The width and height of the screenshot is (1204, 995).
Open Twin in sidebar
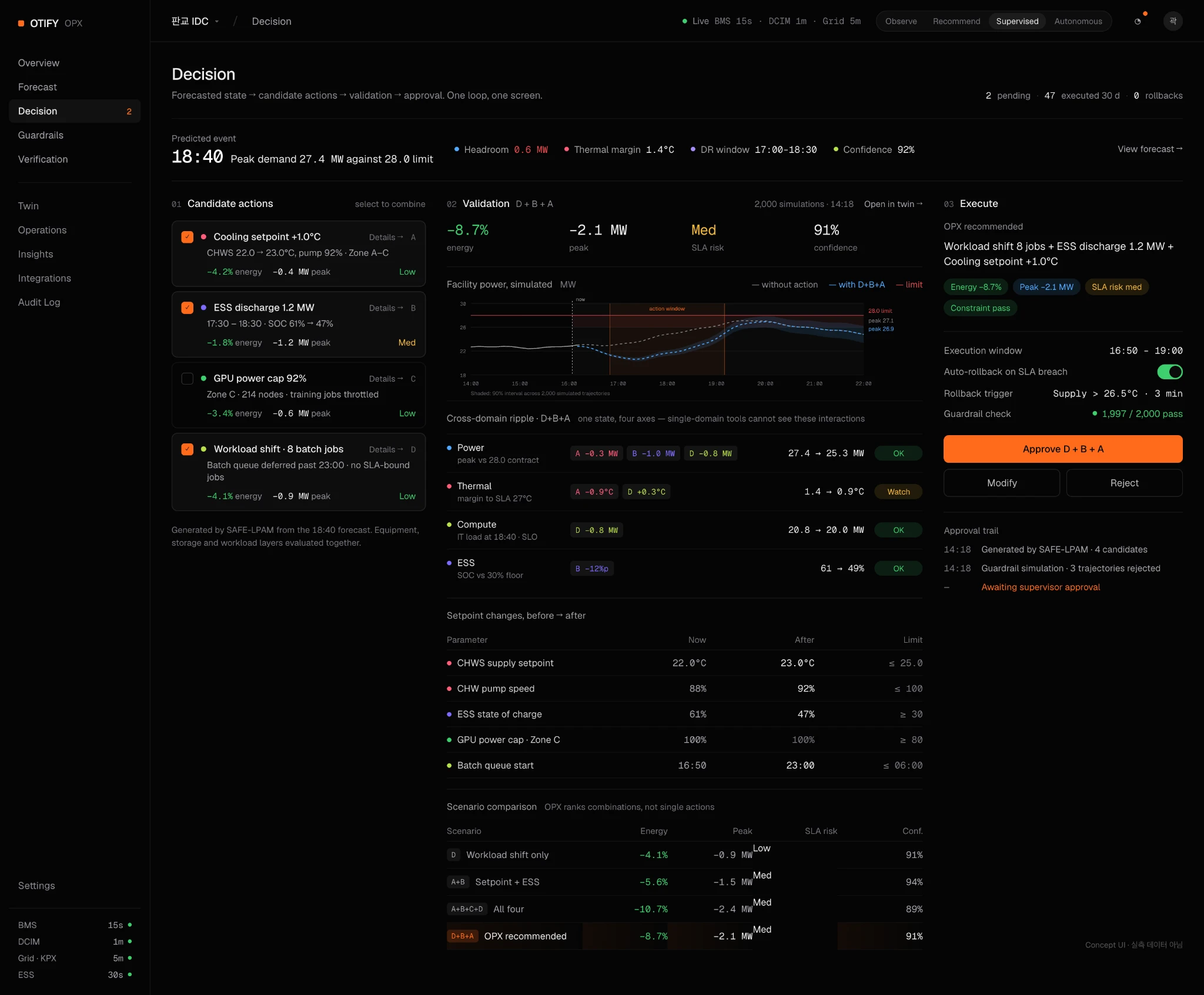coord(75,206)
